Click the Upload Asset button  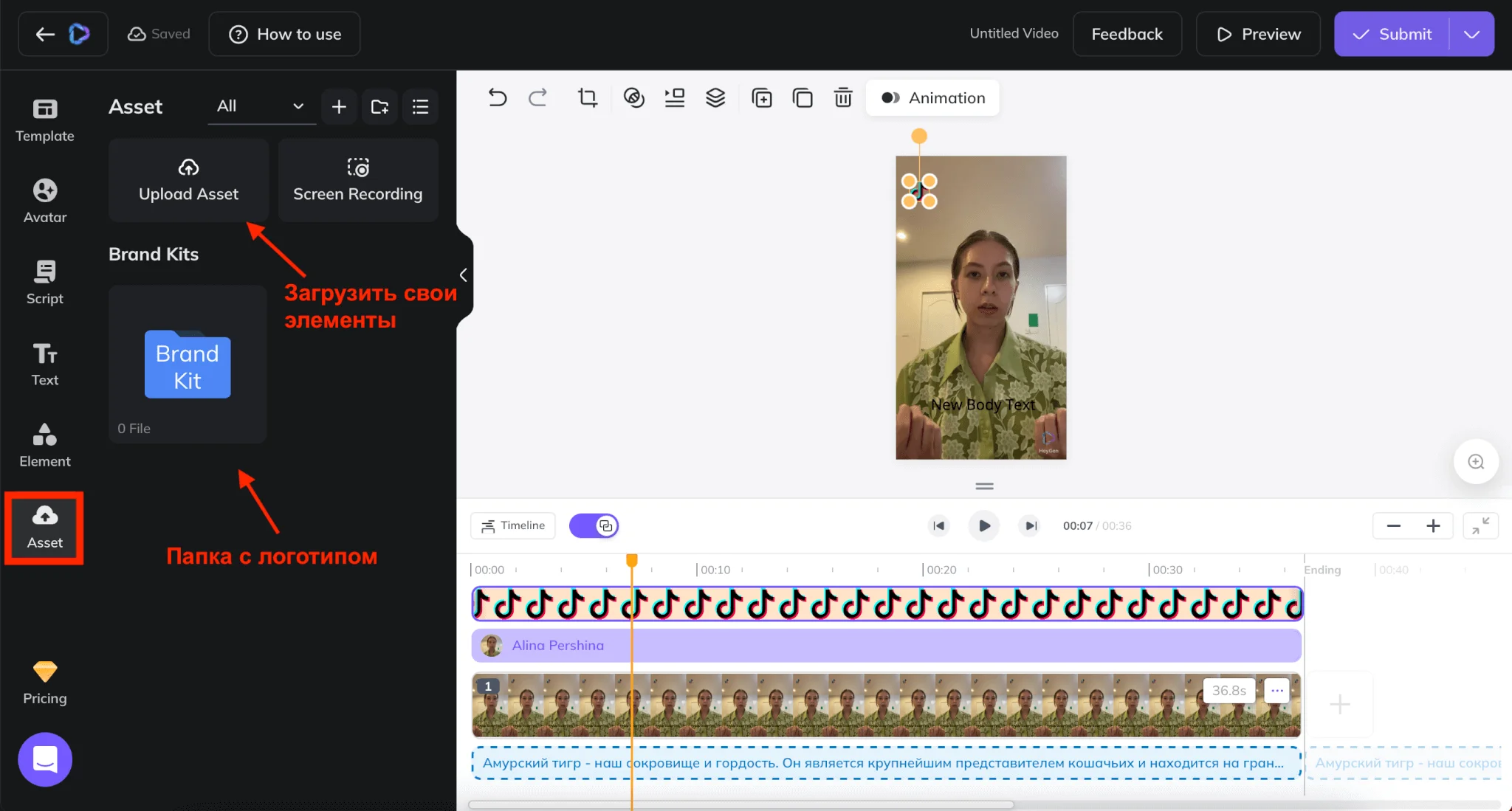pyautogui.click(x=188, y=179)
